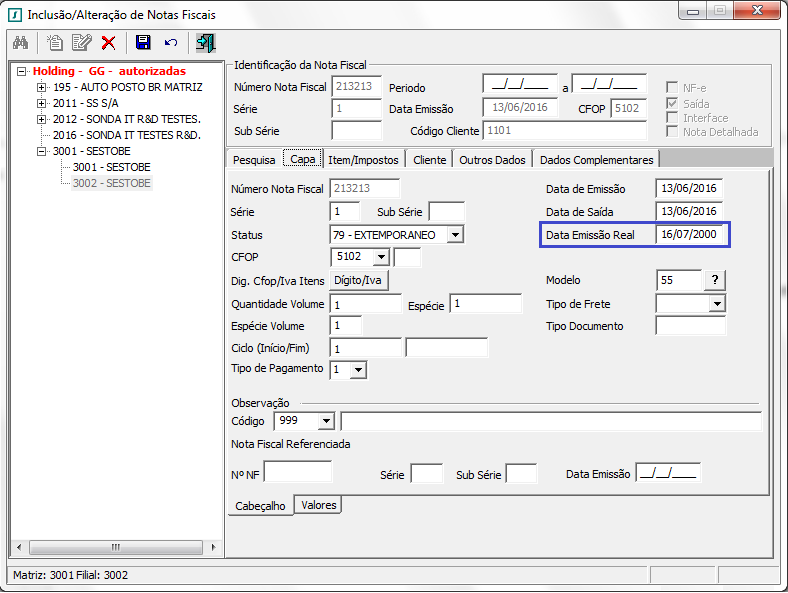Click the edit record pencil icon

tap(81, 42)
